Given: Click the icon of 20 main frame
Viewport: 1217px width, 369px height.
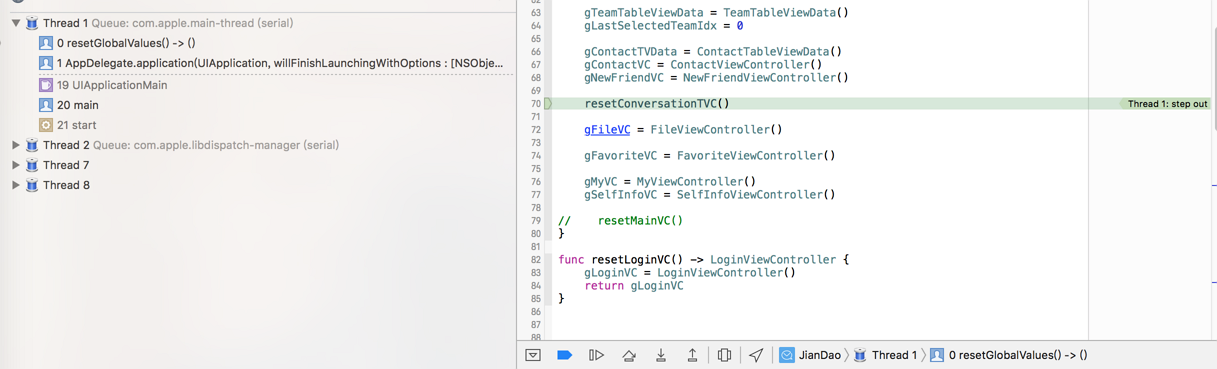Looking at the screenshot, I should point(46,105).
